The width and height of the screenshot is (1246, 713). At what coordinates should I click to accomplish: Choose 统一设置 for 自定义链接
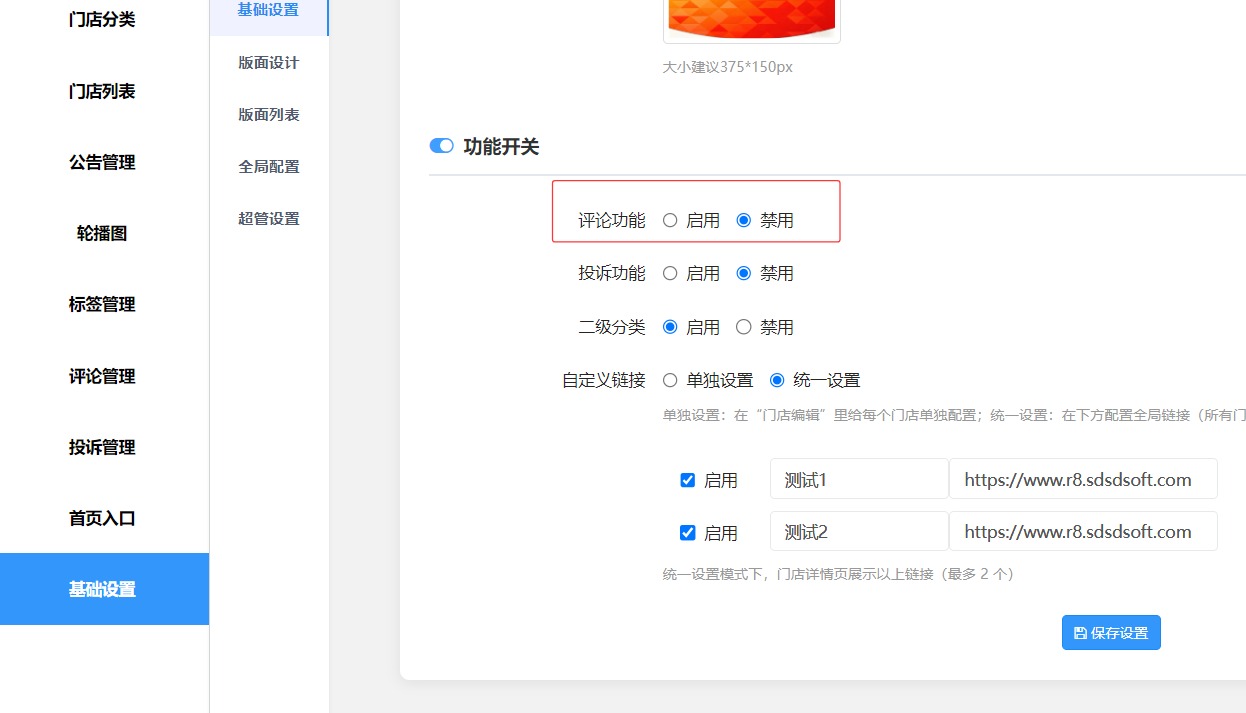click(x=777, y=380)
